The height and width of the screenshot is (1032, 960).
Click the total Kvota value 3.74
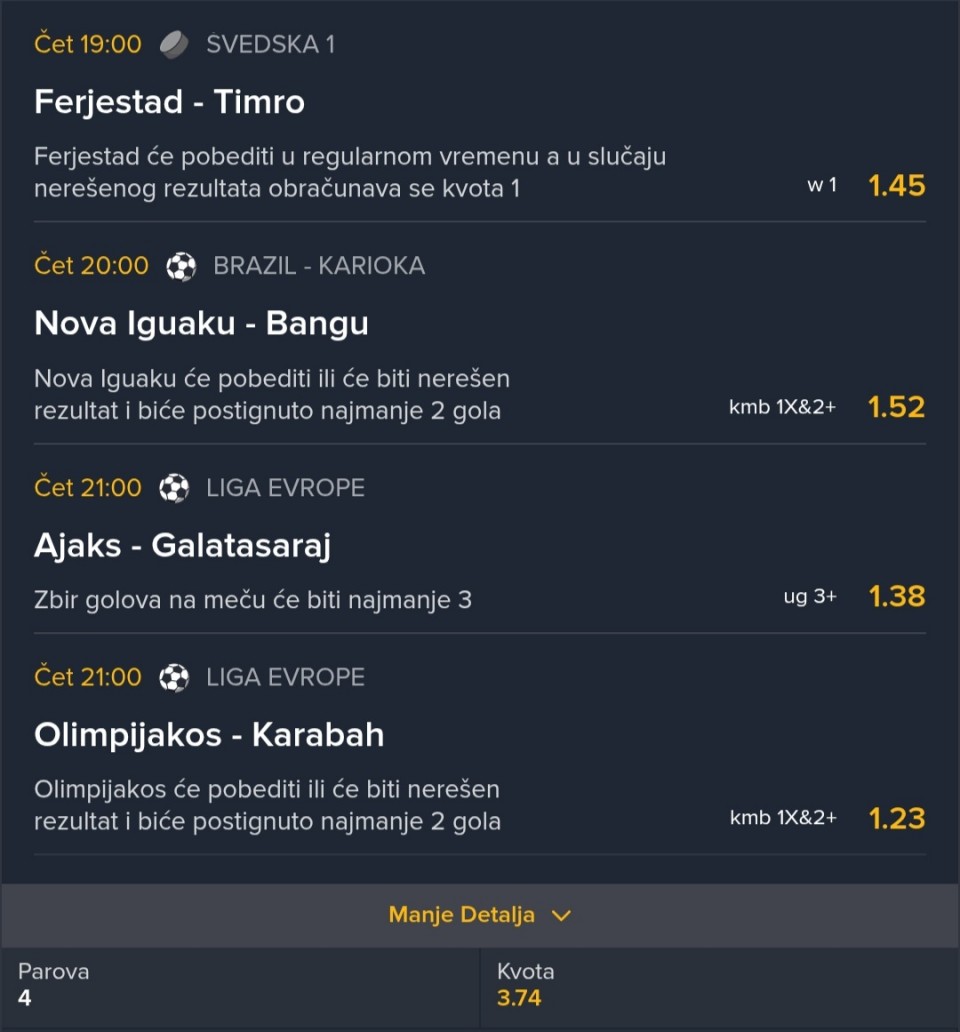(x=518, y=998)
